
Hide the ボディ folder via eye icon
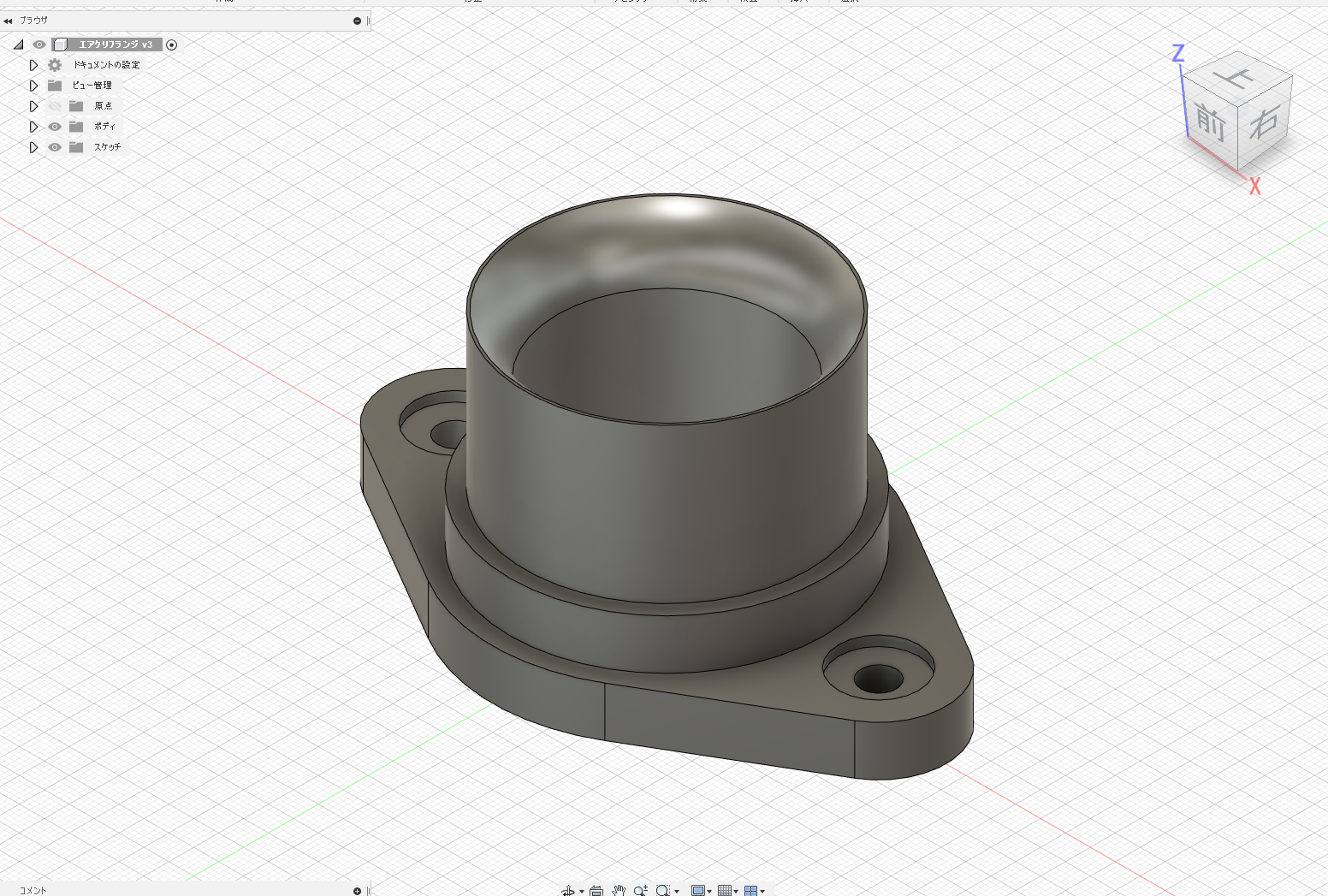click(55, 127)
